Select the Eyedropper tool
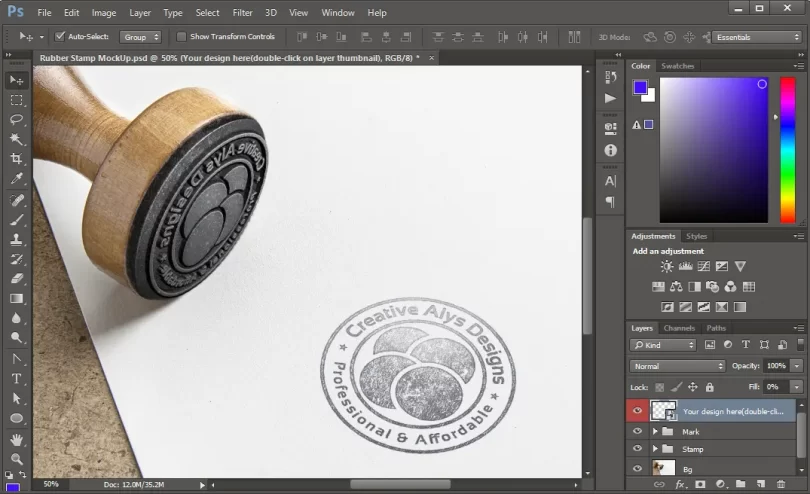This screenshot has height=494, width=810. [17, 179]
